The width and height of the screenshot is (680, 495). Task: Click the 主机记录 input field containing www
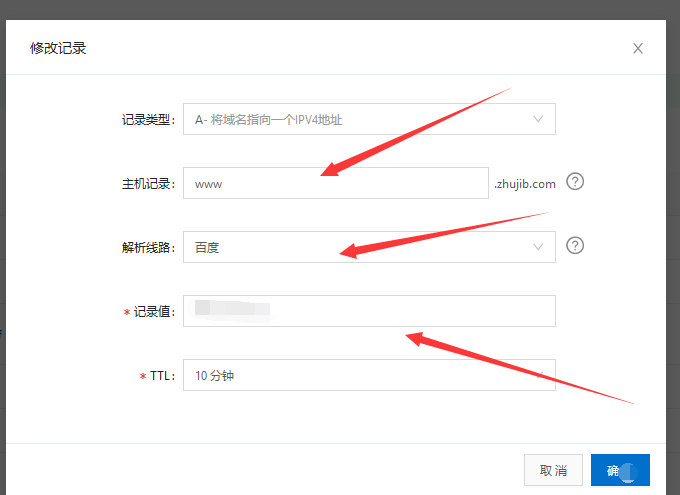336,183
